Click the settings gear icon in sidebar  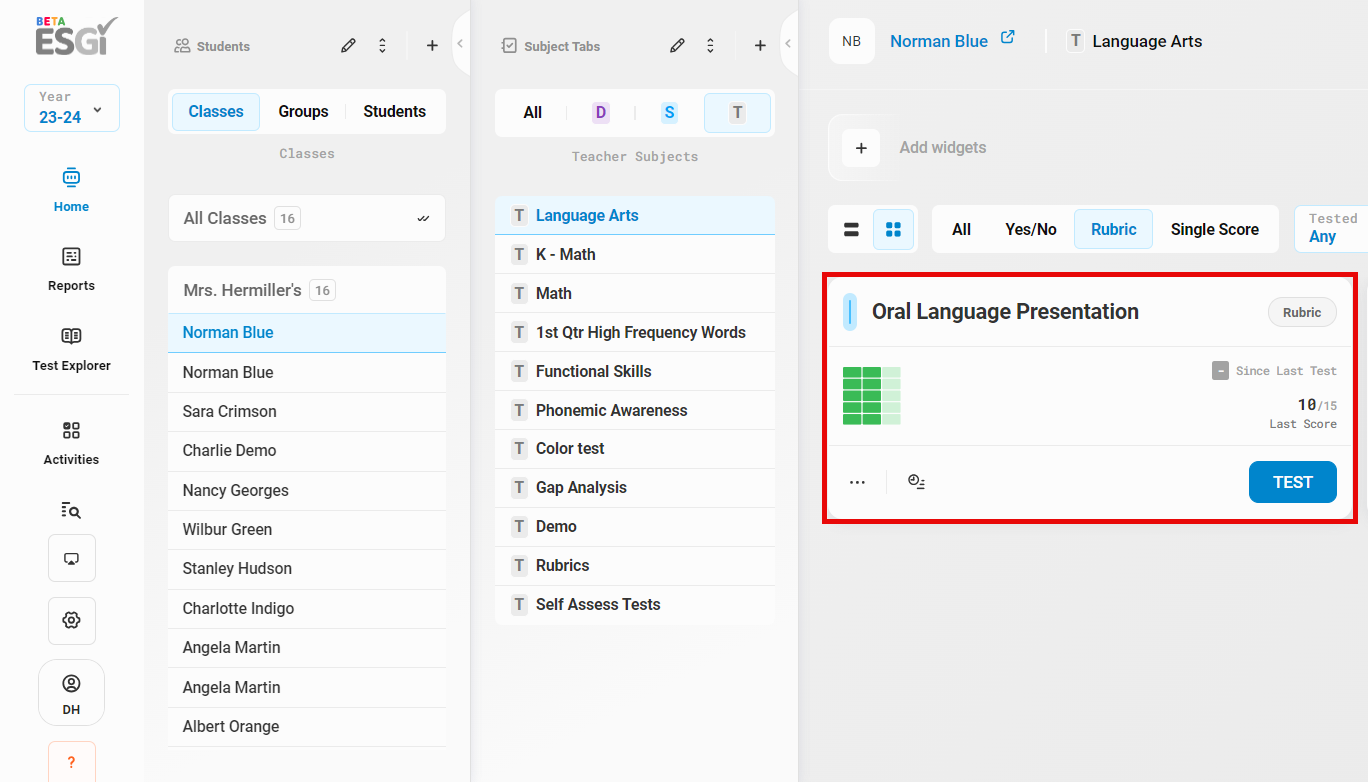pos(71,620)
